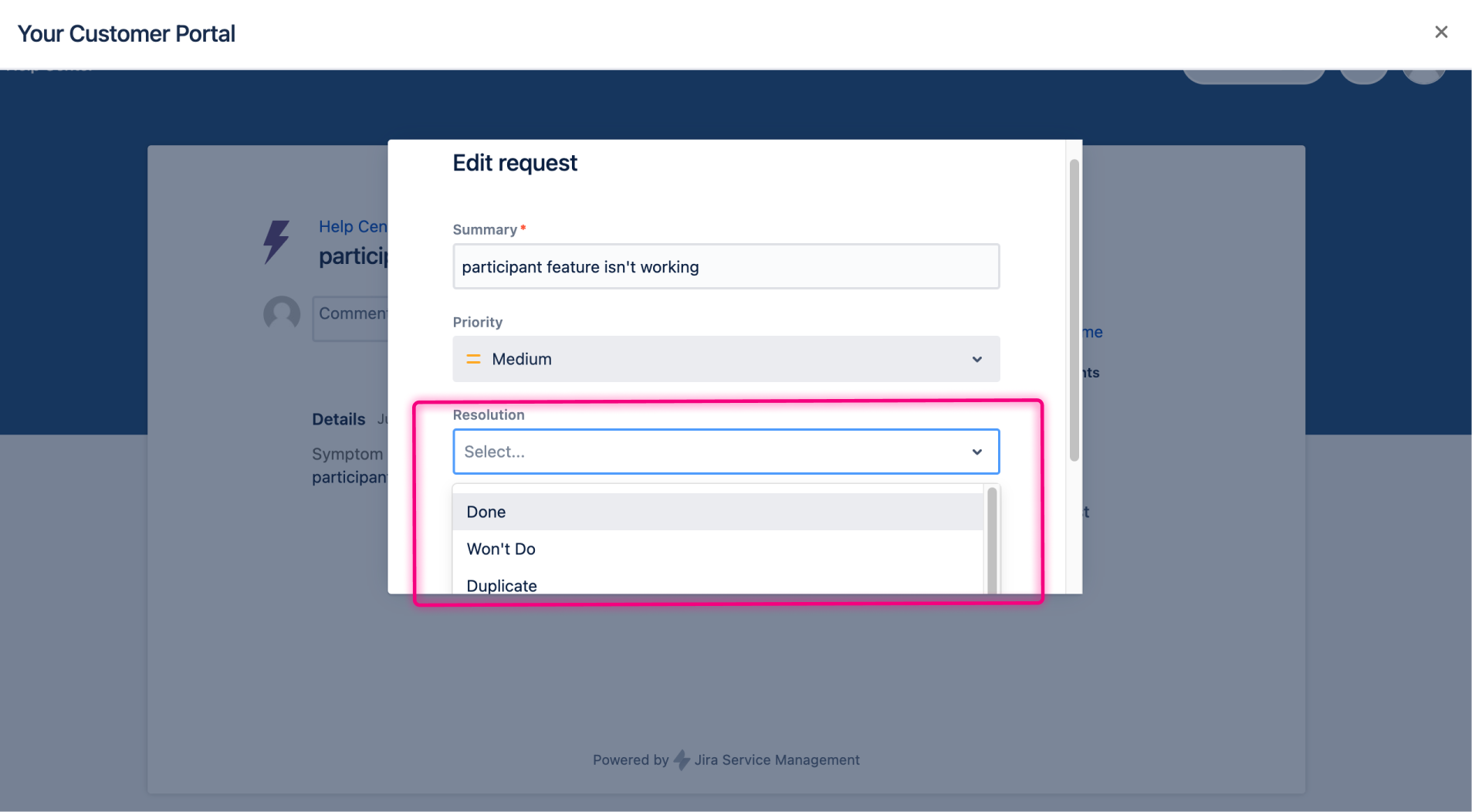
Task: Click the Priority dropdown chevron arrow
Action: coord(976,360)
